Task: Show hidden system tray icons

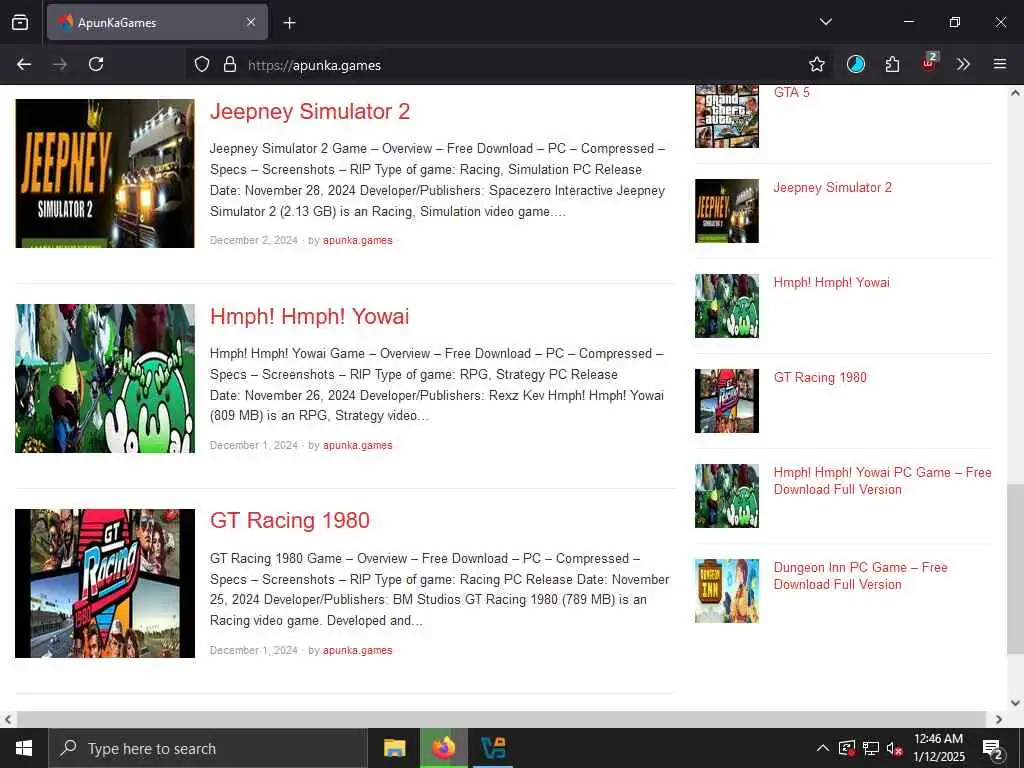Action: click(823, 748)
